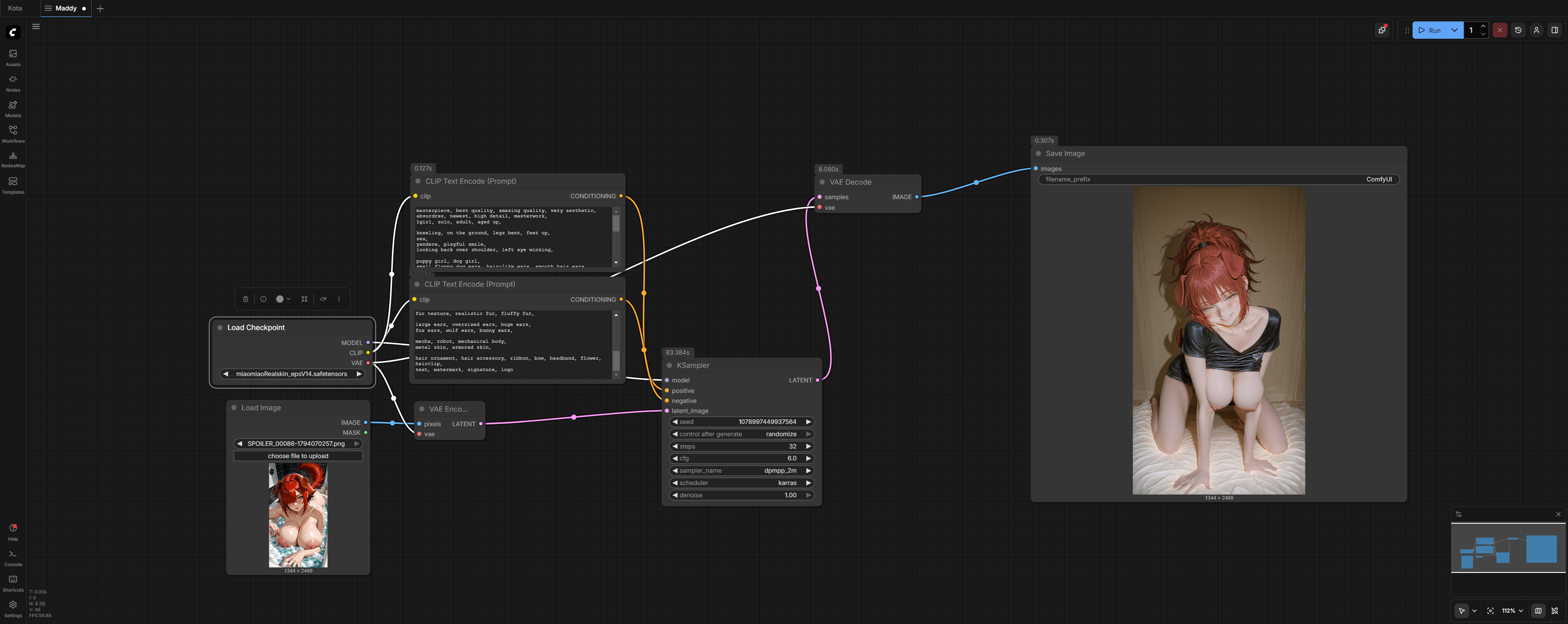Screen dimensions: 1568x624
Task: Delete selected node with trash icon
Action: [x=245, y=299]
